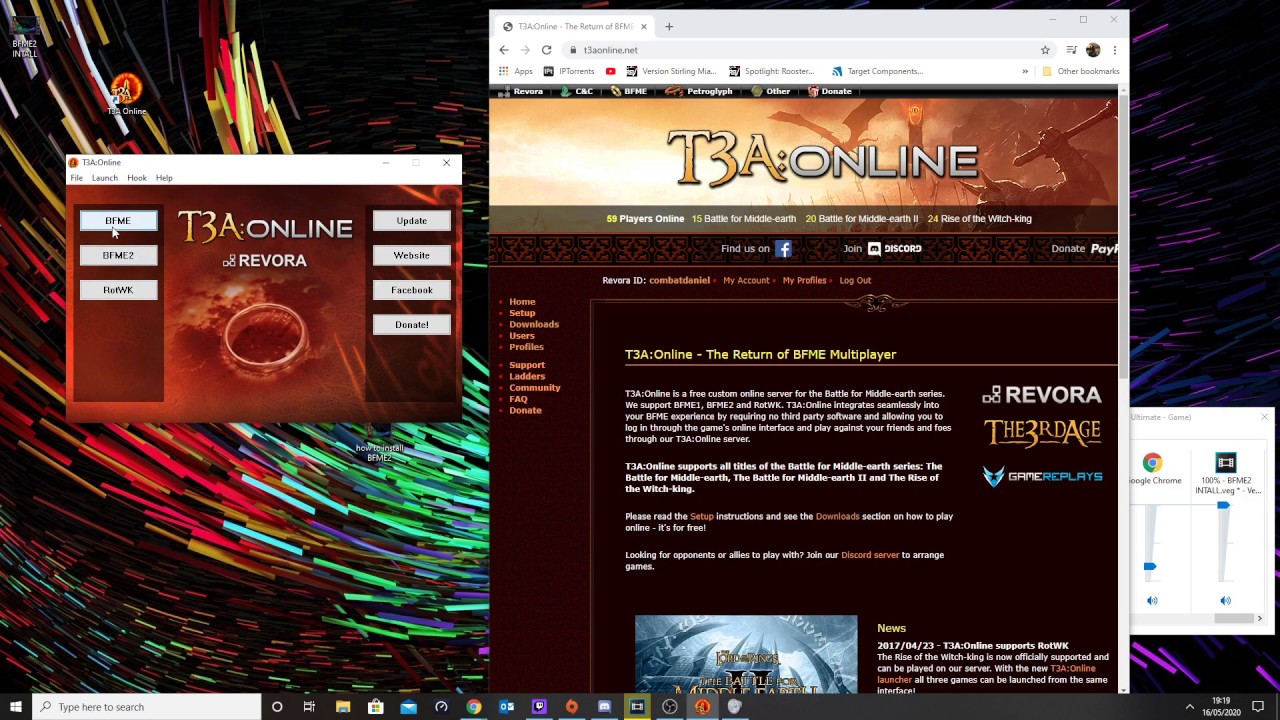Open the YouTube bookmark icon
Image resolution: width=1280 pixels, height=720 pixels.
pyautogui.click(x=610, y=71)
